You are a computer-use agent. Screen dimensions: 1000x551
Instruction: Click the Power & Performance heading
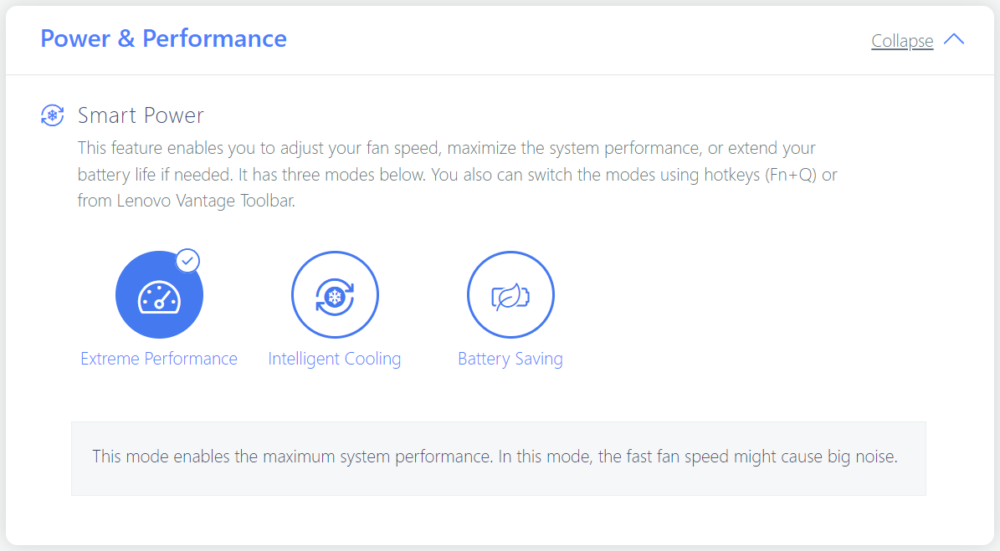point(163,39)
